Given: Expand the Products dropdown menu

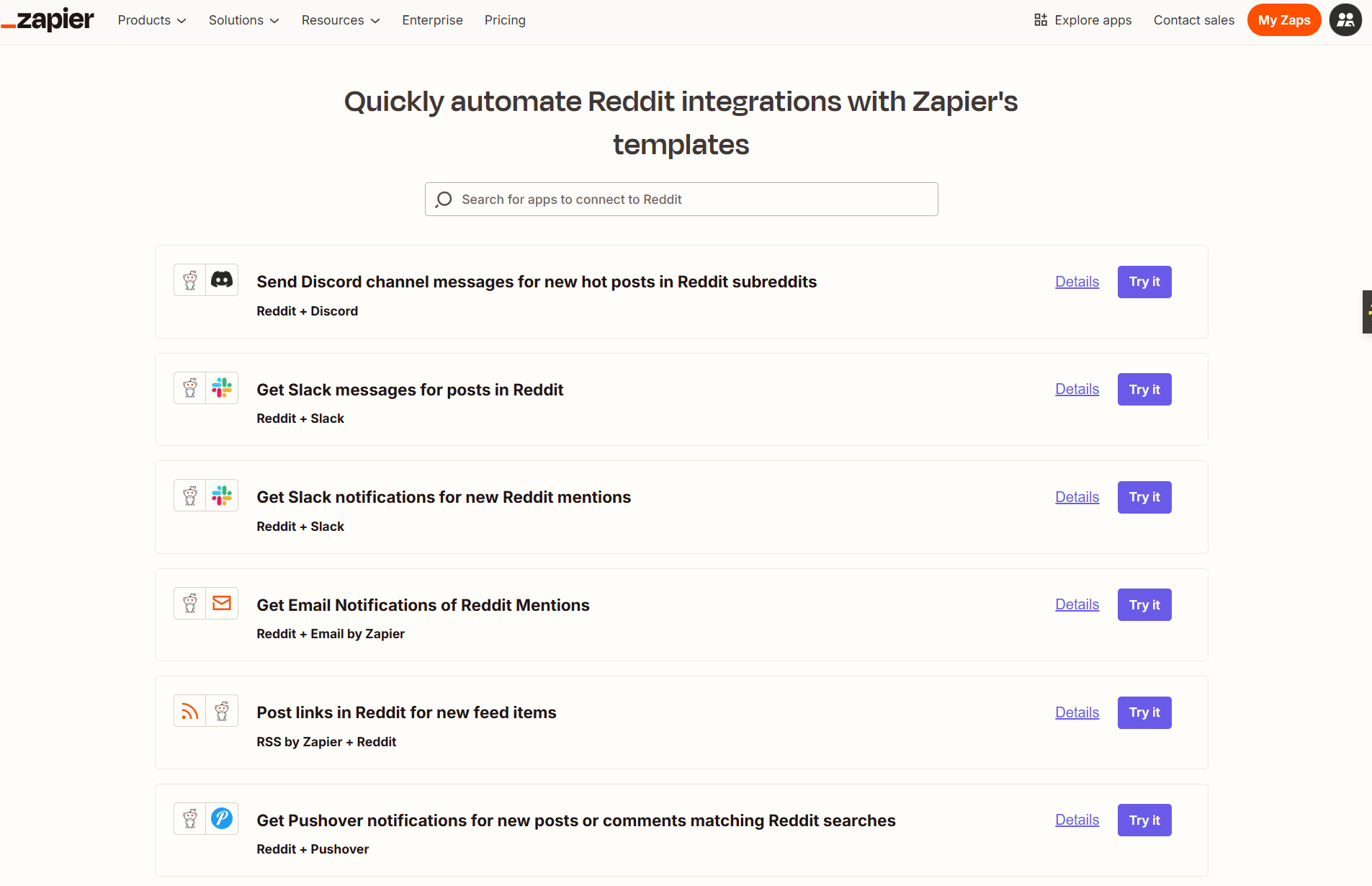Looking at the screenshot, I should coord(152,20).
